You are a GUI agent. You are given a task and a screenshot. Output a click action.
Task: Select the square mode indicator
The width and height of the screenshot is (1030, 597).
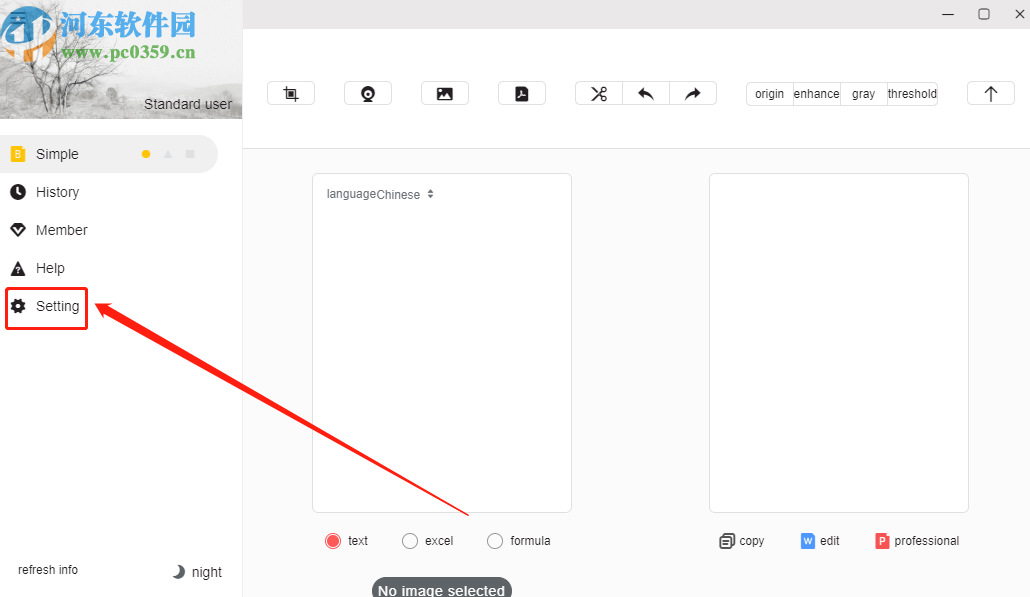[190, 154]
